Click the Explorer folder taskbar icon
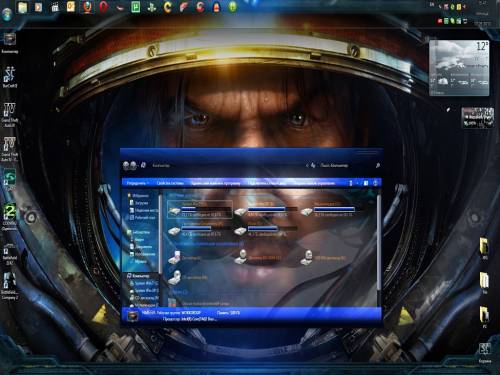Screen dimensions: 500x375 click(x=23, y=7)
